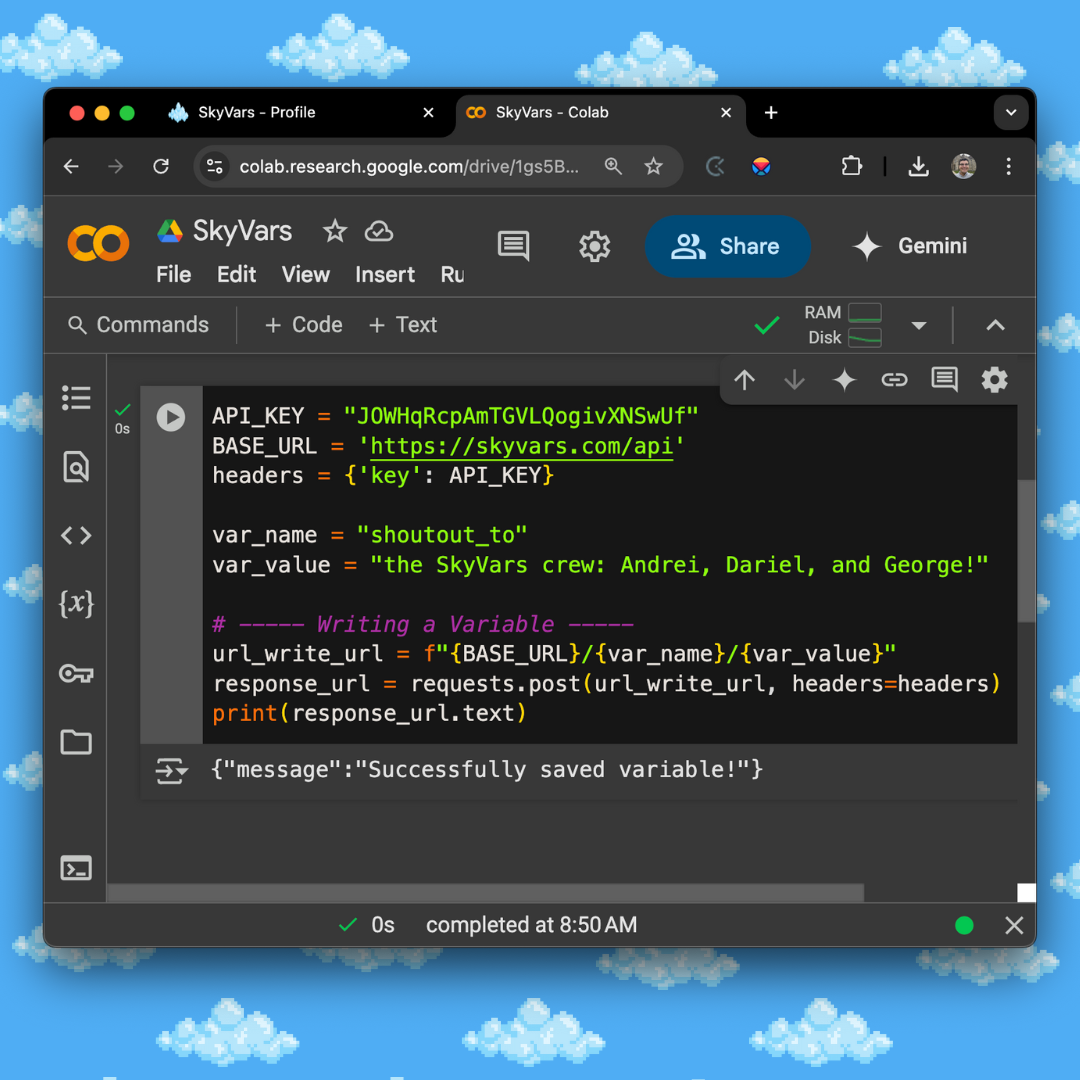Open the Edit menu
Viewport: 1080px width, 1080px height.
pos(236,275)
